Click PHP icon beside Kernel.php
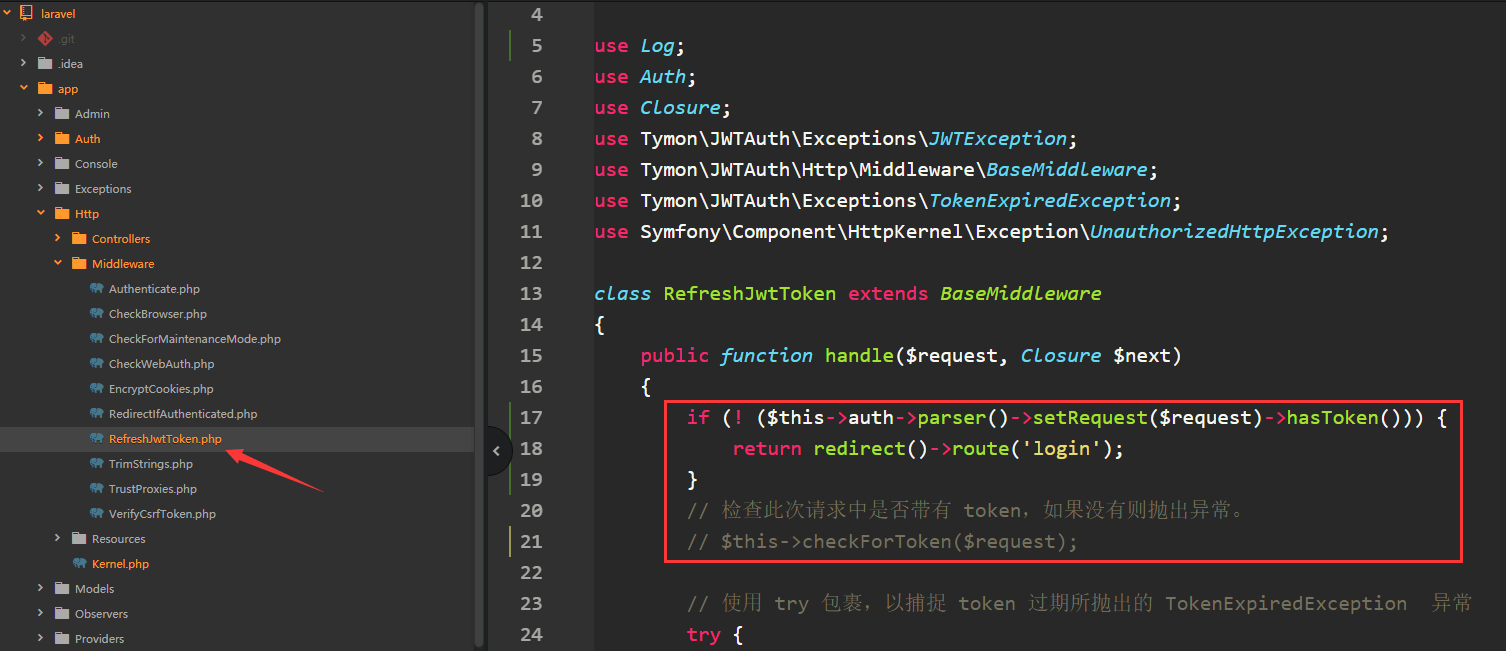This screenshot has height=651, width=1506. [79, 563]
